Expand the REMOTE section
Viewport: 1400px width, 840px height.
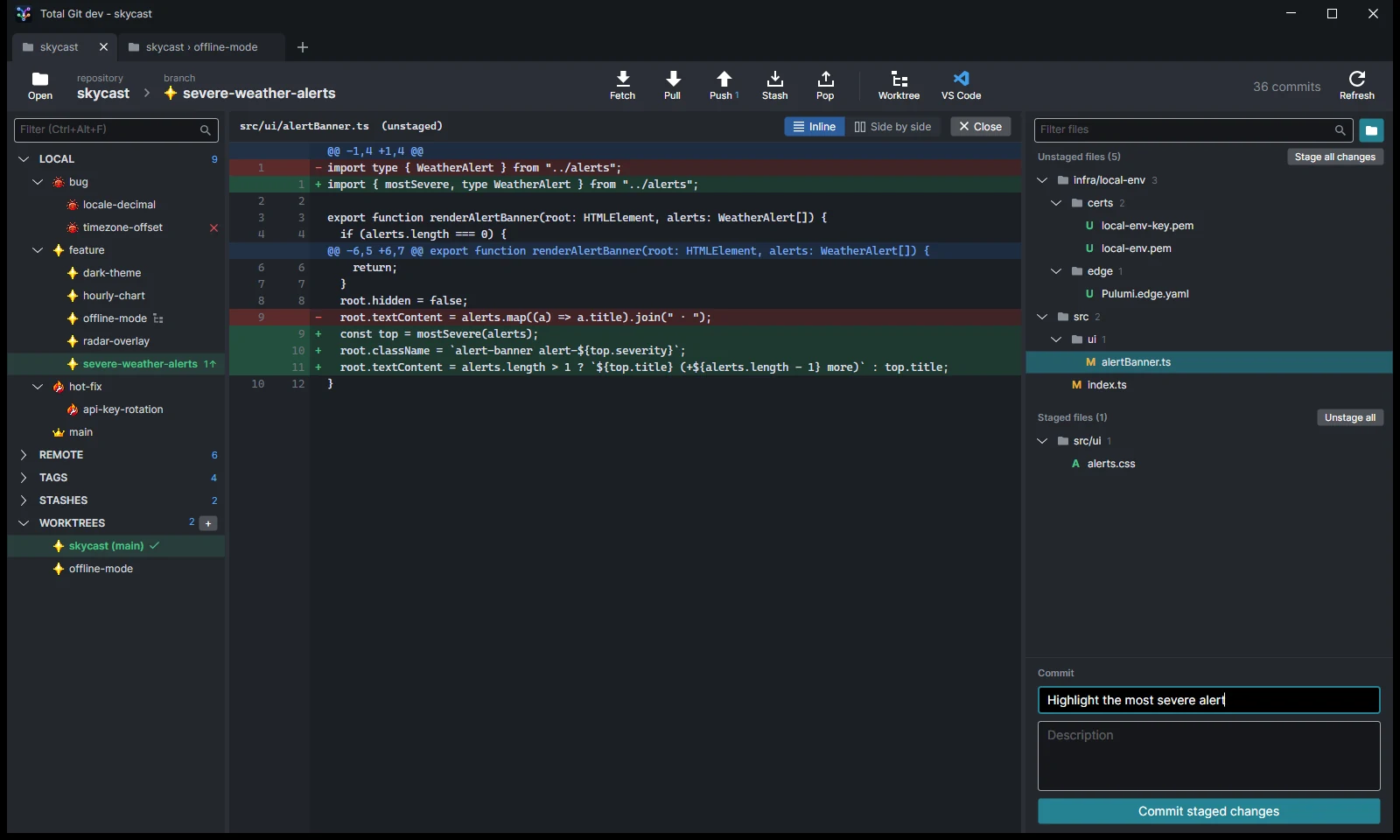(24, 455)
